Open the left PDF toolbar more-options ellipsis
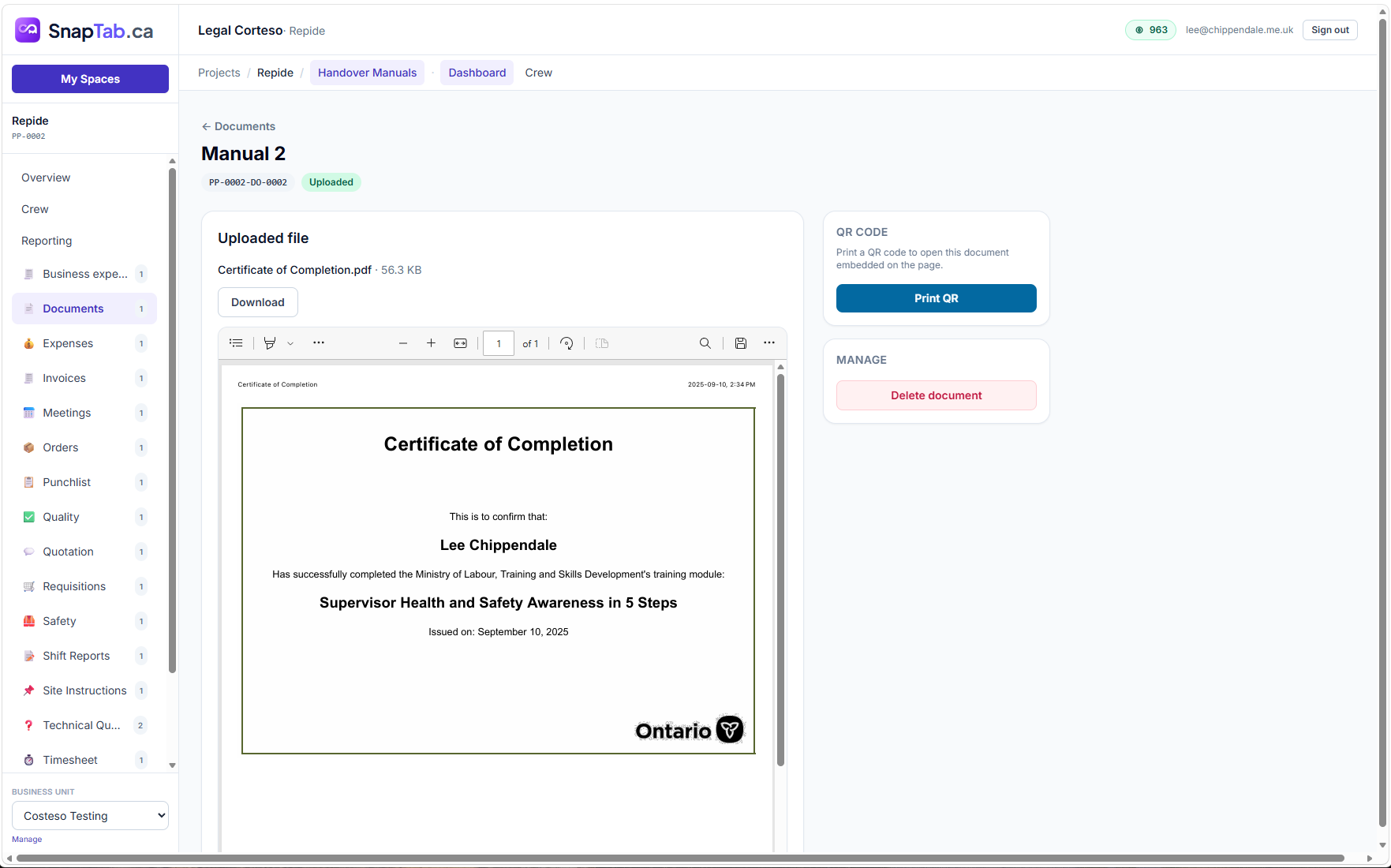Screen dimensions: 1391x868 tap(319, 343)
